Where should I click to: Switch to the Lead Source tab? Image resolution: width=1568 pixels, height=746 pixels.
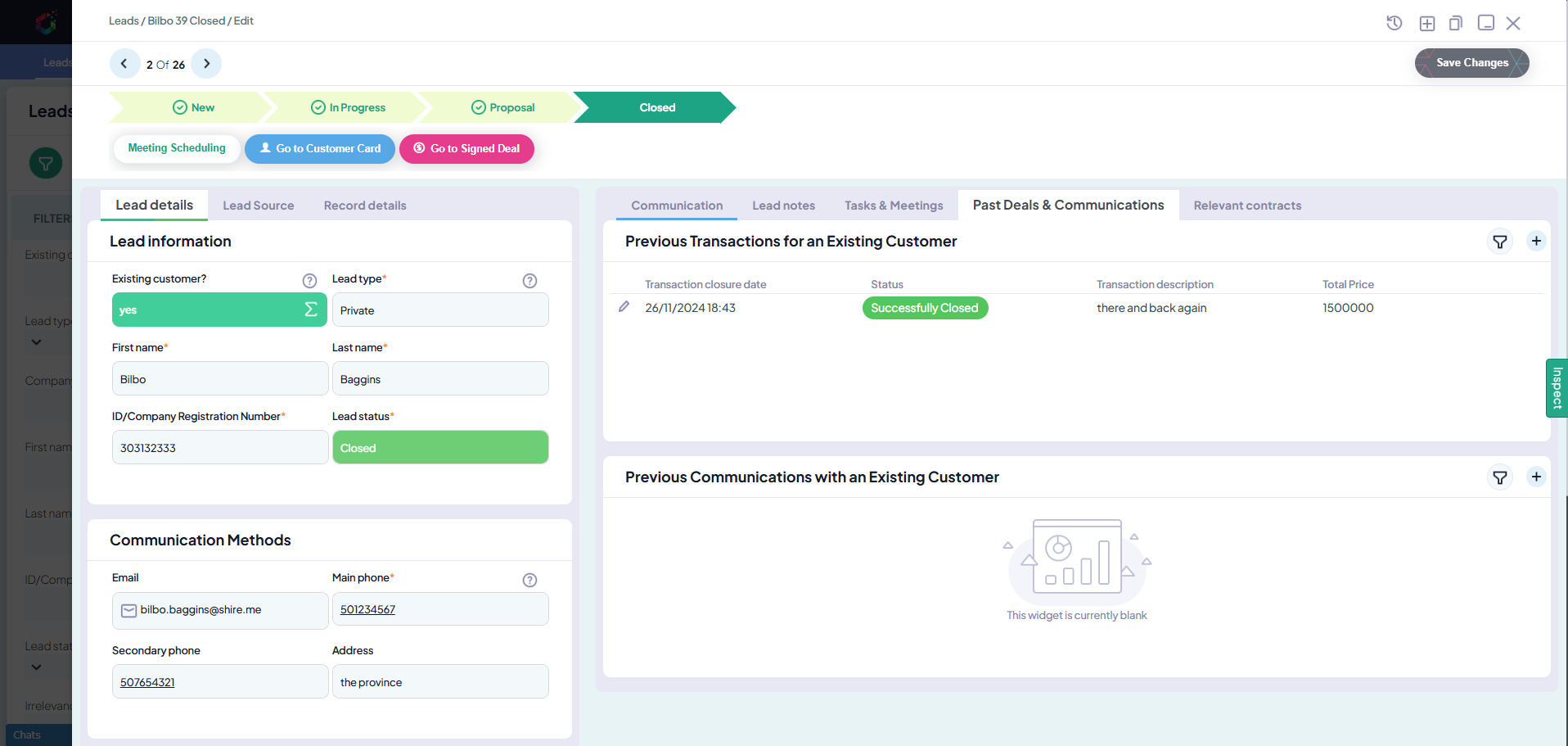[x=258, y=206]
